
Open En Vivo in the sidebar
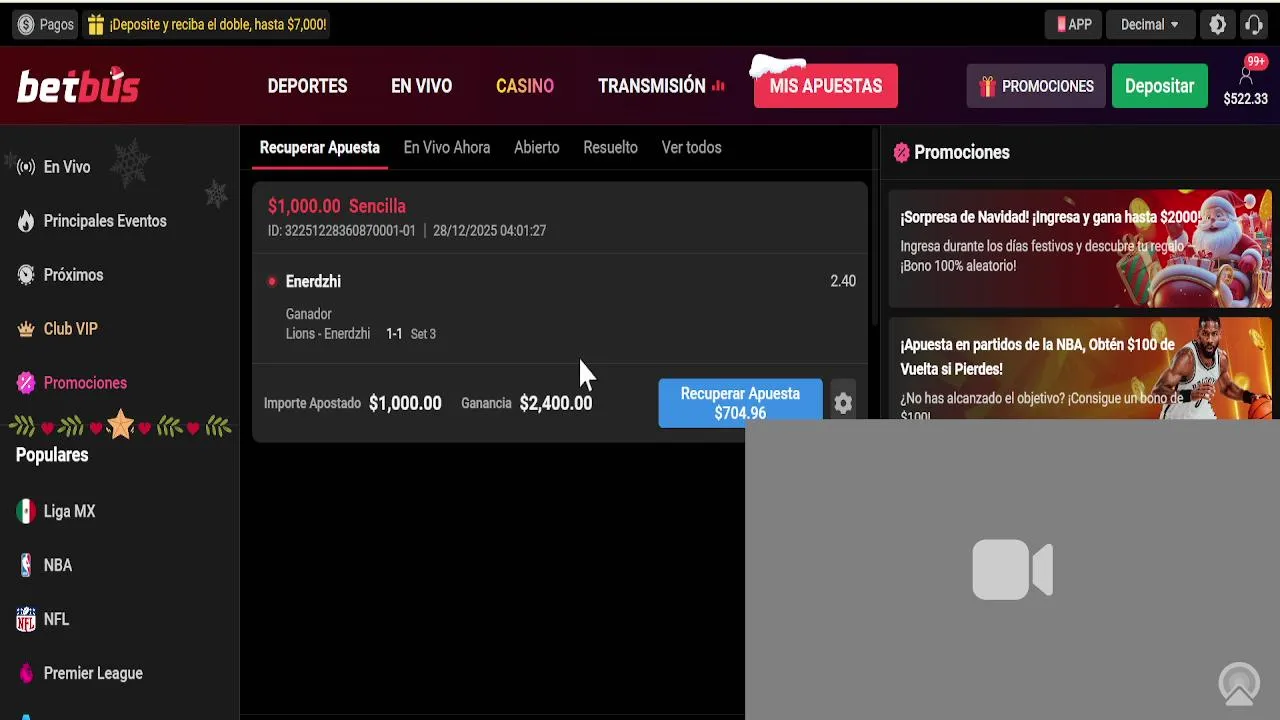67,167
